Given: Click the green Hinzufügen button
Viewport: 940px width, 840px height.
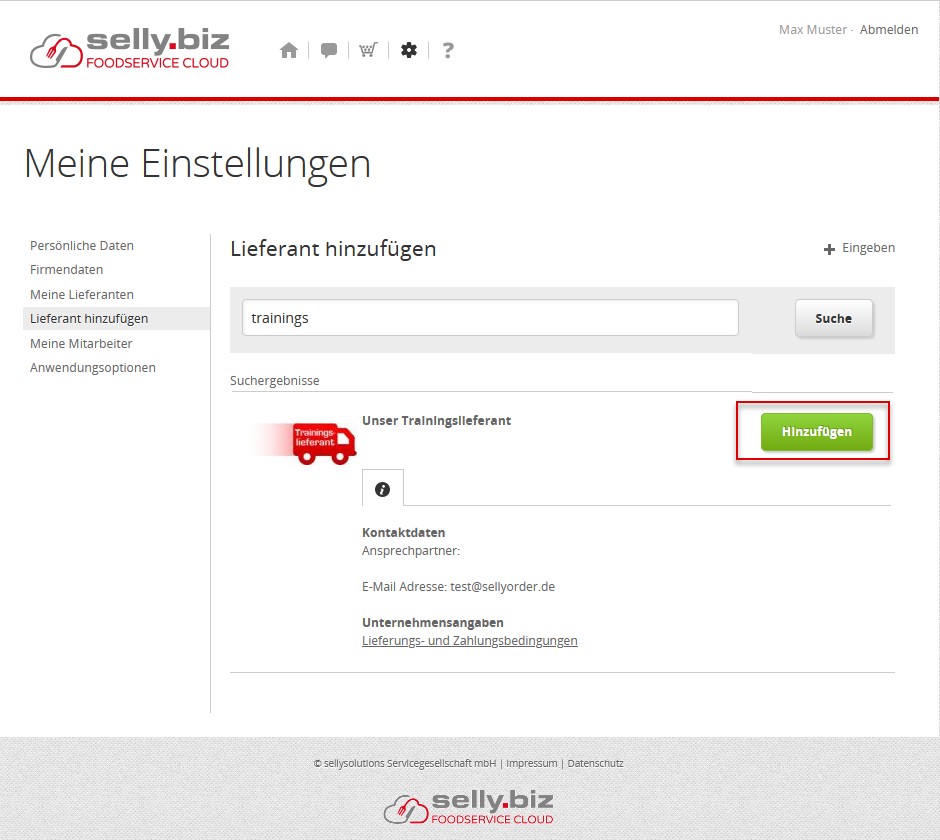Looking at the screenshot, I should pyautogui.click(x=817, y=432).
